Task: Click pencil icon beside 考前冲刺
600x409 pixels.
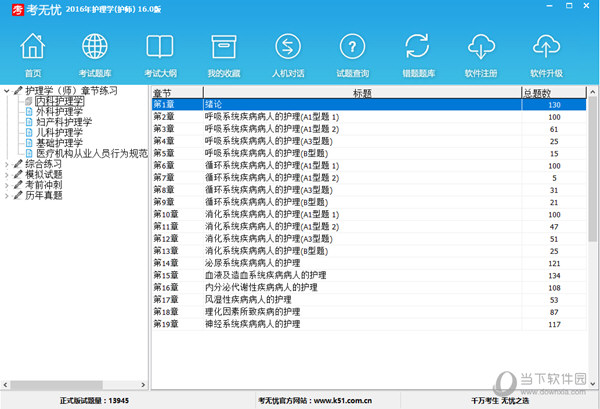Action: point(18,184)
